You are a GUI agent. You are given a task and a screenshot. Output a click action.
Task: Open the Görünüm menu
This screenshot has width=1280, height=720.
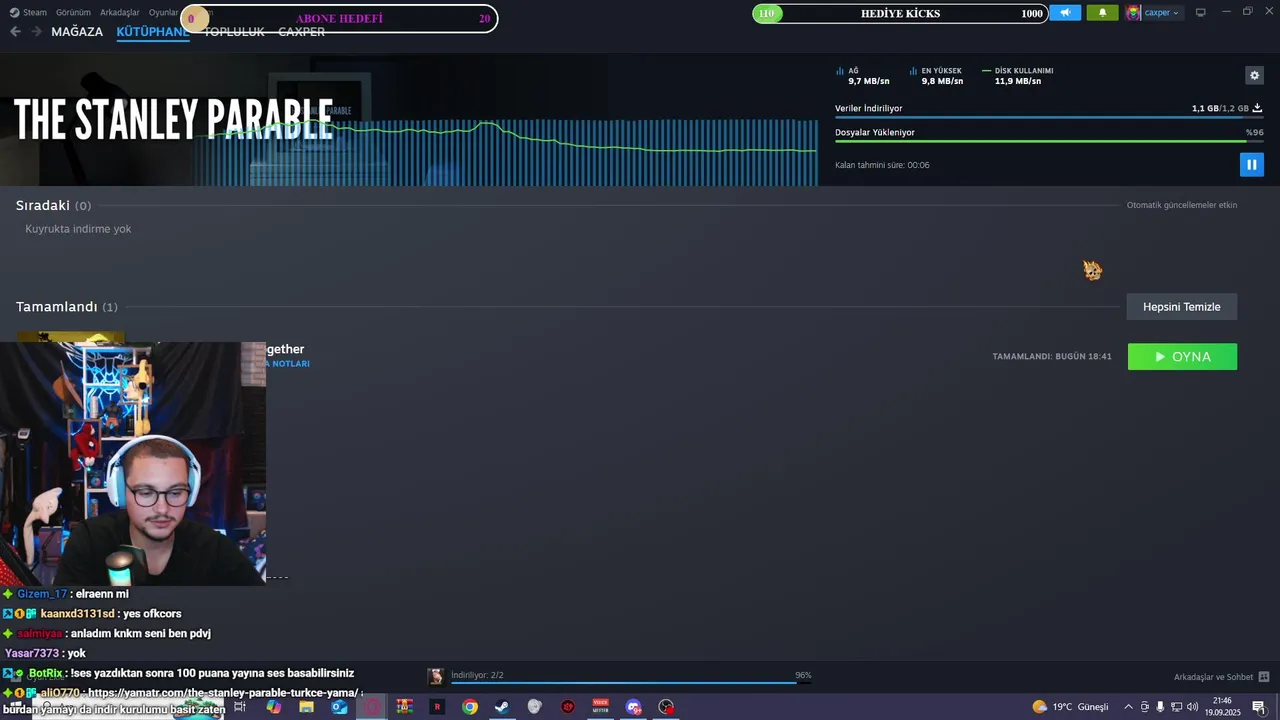point(73,13)
